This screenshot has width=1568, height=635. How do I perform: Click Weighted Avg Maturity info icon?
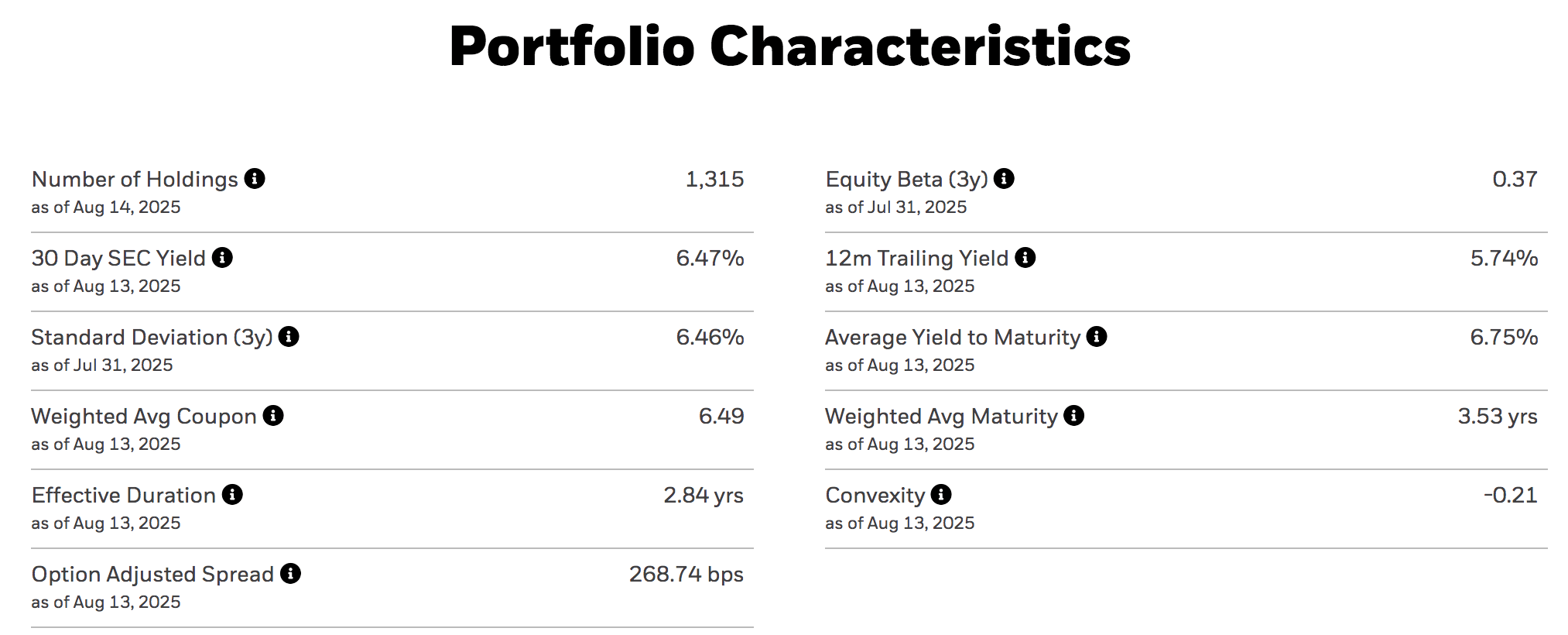[x=1073, y=416]
